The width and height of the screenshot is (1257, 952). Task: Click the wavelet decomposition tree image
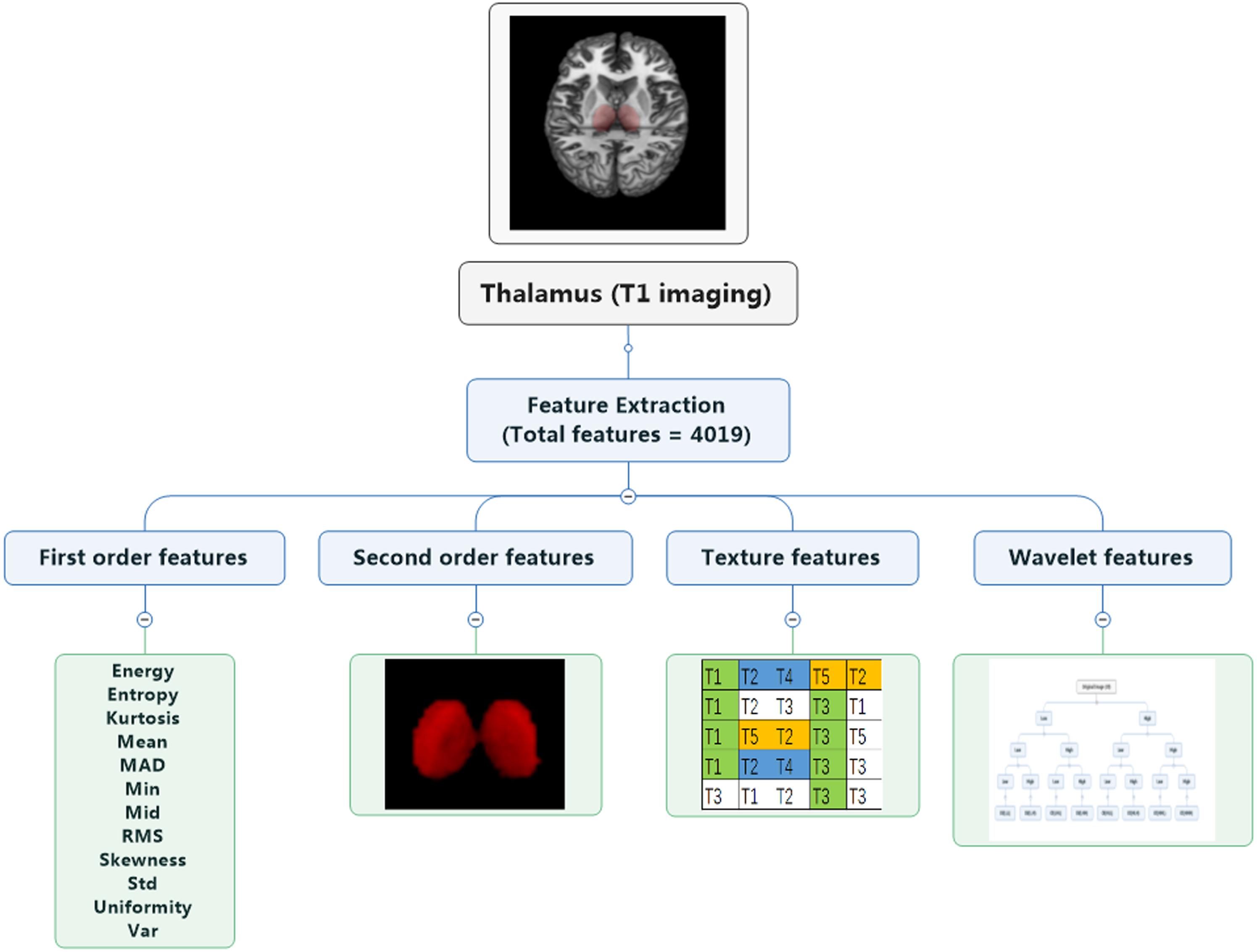pyautogui.click(x=1102, y=750)
